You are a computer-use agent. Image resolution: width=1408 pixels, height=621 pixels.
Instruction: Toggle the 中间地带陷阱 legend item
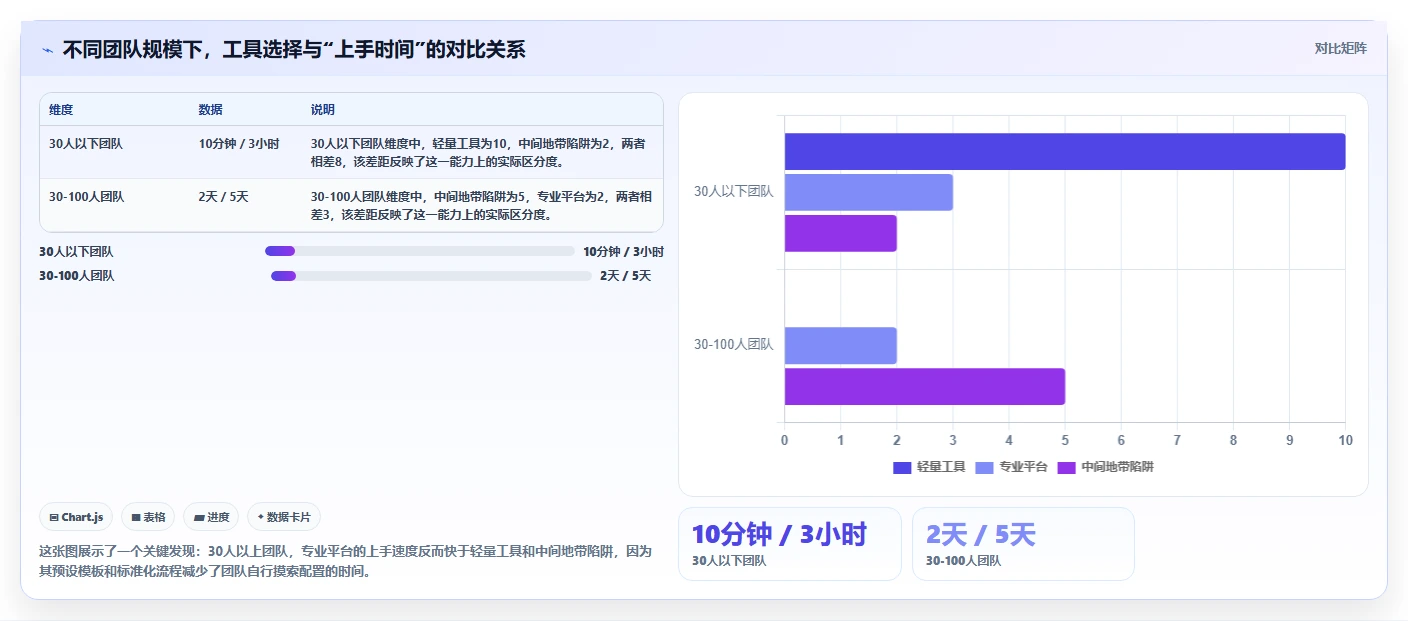click(1105, 467)
